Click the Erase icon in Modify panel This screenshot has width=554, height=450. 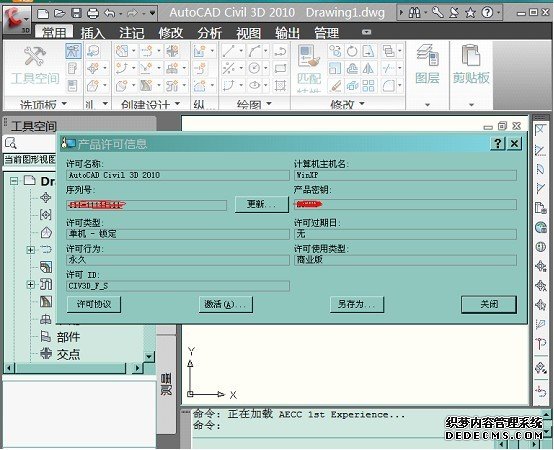[x=335, y=85]
